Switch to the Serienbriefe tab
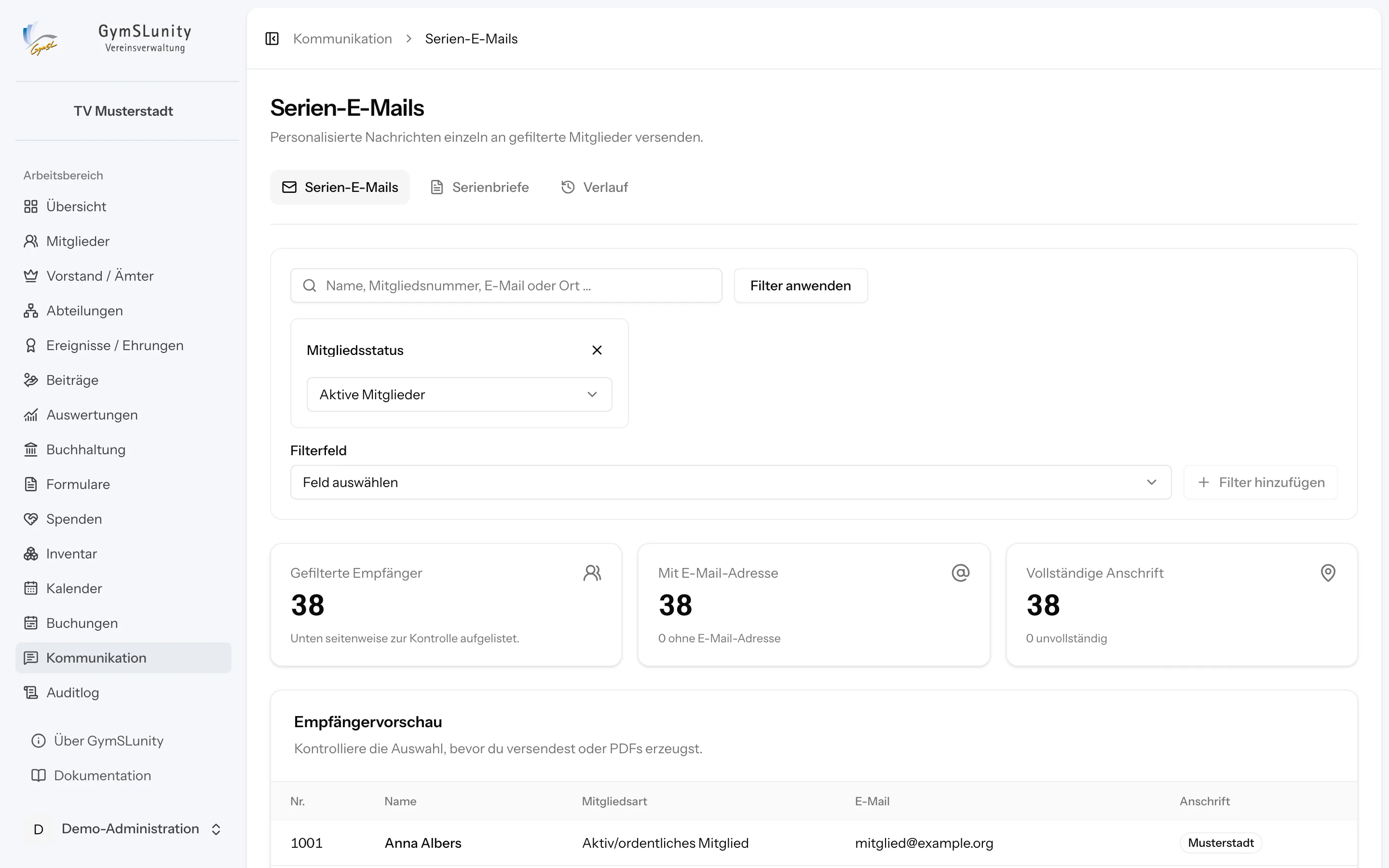This screenshot has height=868, width=1389. pyautogui.click(x=479, y=187)
